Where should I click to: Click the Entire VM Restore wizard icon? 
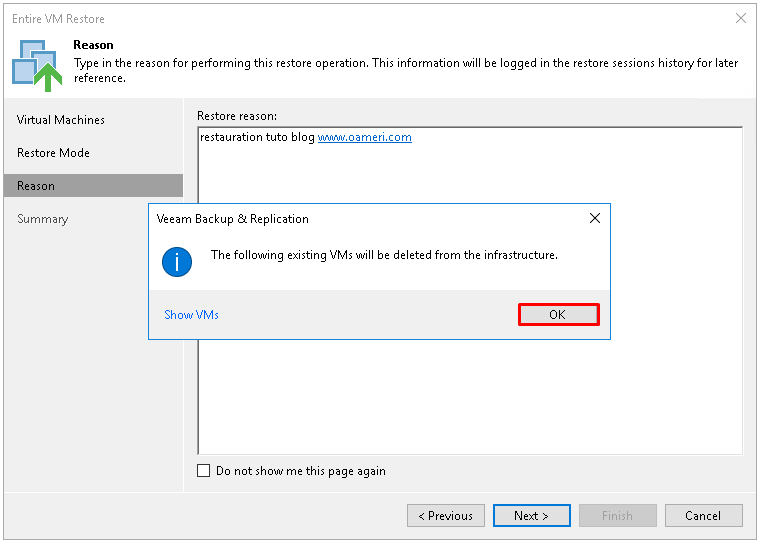37,65
